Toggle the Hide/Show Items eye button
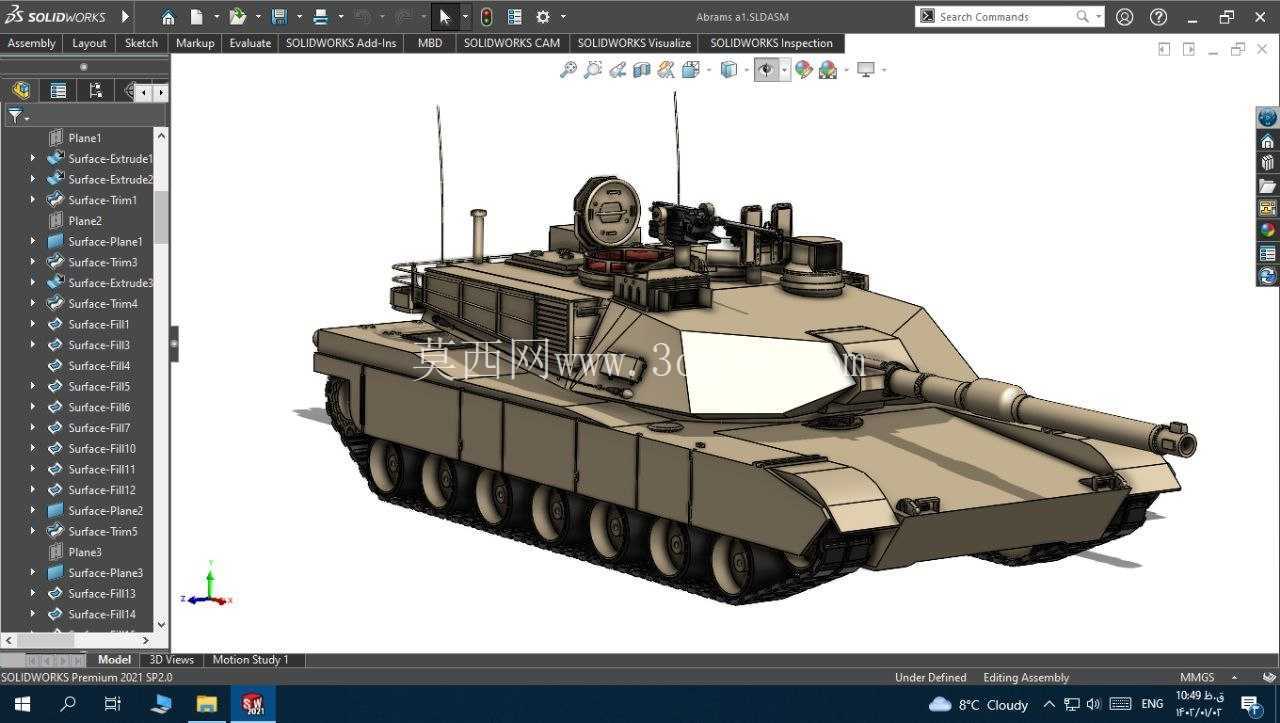The height and width of the screenshot is (723, 1280). 766,70
